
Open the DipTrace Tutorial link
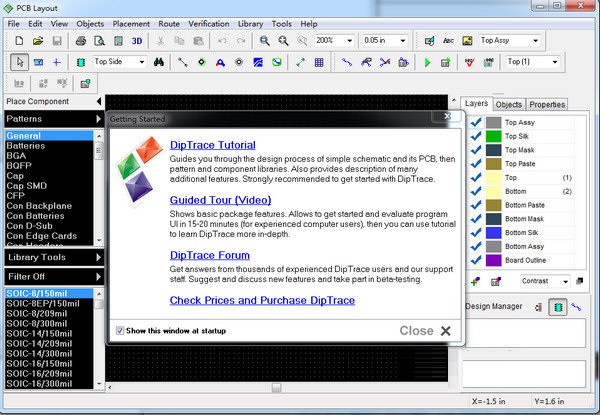[213, 145]
